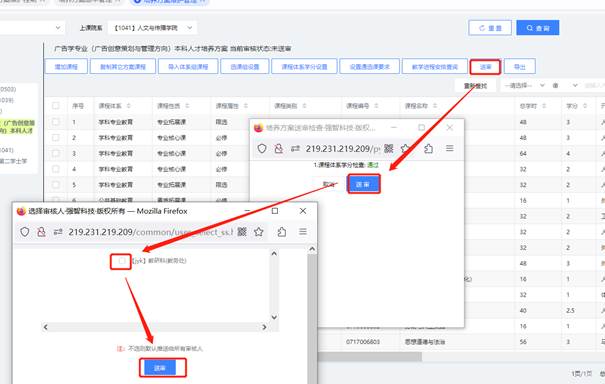The width and height of the screenshot is (605, 384).
Task: Open hamburger menu in the 选择审核人 window
Action: tap(303, 232)
